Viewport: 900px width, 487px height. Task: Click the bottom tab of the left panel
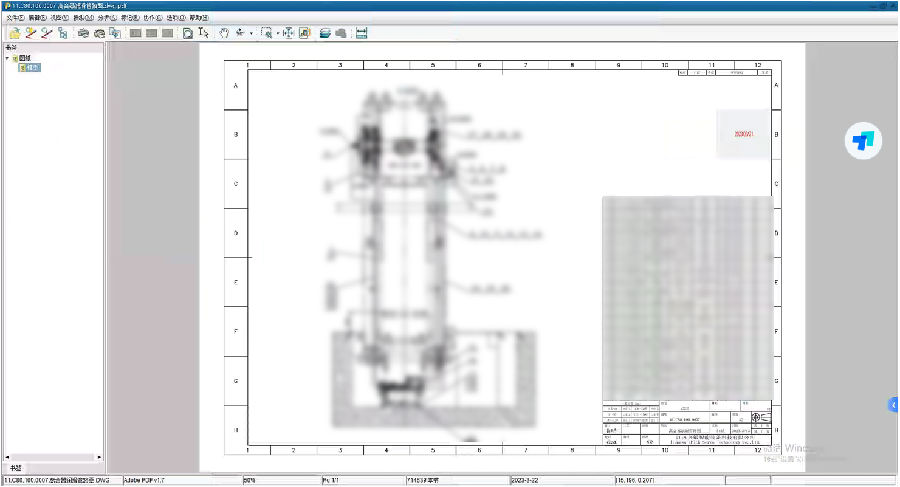tap(14, 467)
